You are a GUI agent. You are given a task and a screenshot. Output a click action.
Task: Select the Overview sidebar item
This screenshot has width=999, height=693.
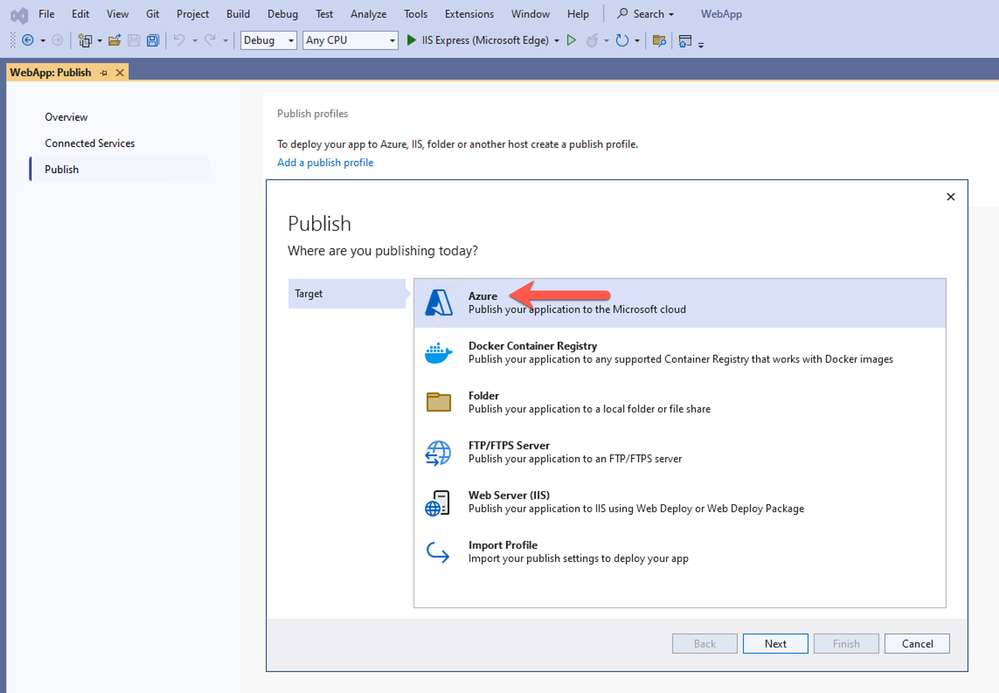[66, 117]
